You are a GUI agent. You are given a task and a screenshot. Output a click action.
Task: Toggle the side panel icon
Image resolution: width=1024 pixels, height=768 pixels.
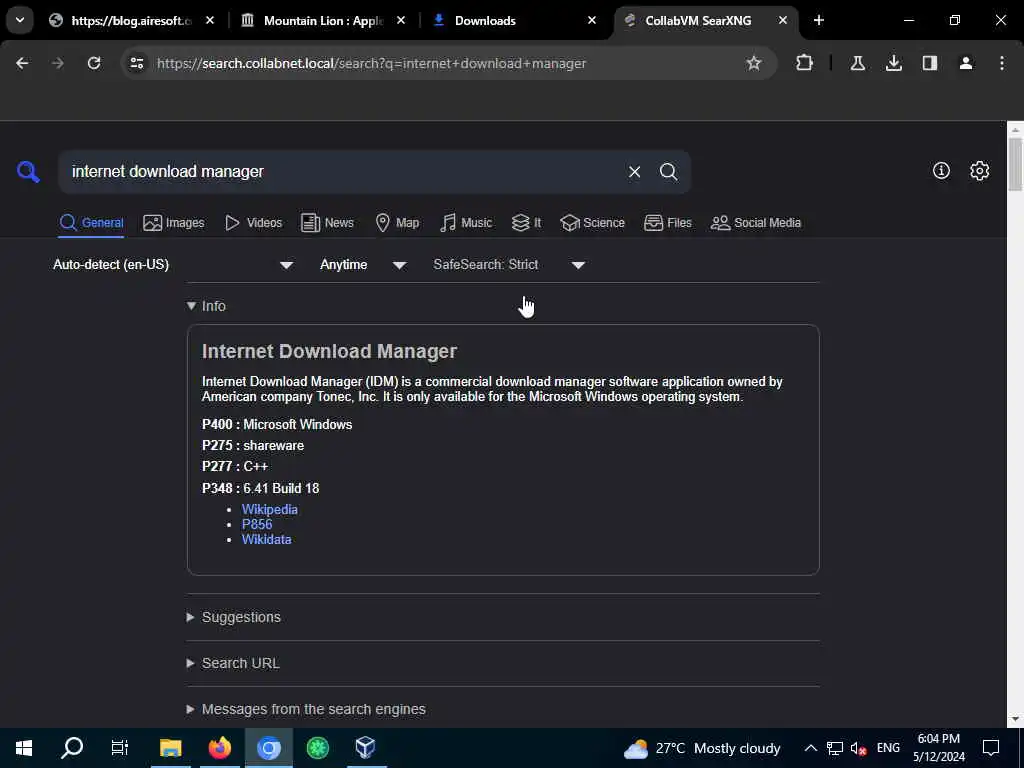pos(930,63)
